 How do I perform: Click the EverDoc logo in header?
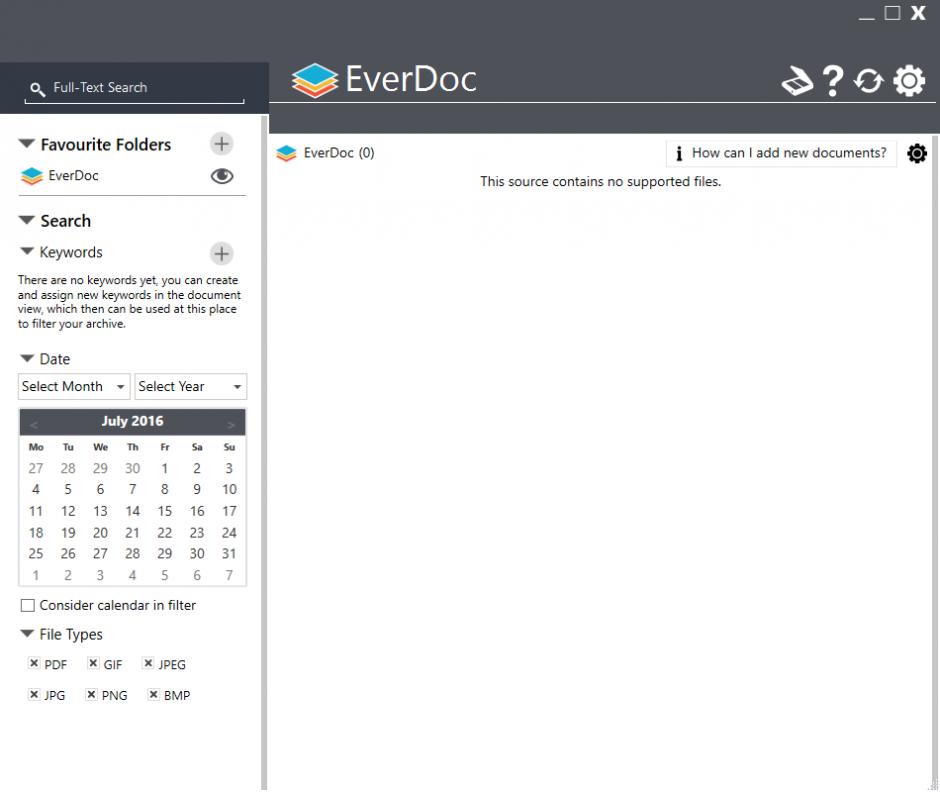[x=384, y=80]
